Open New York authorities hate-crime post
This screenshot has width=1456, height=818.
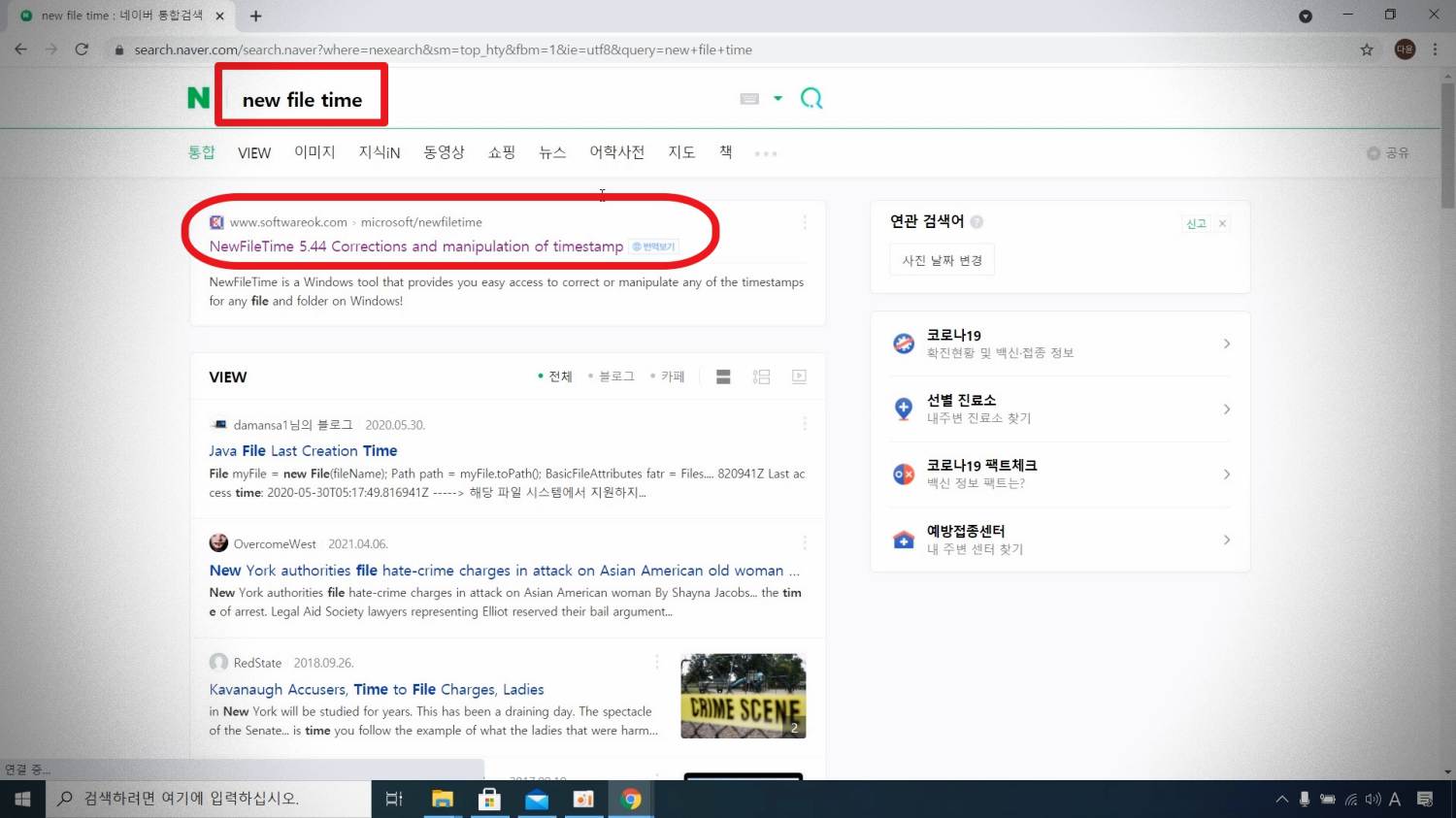pos(504,571)
